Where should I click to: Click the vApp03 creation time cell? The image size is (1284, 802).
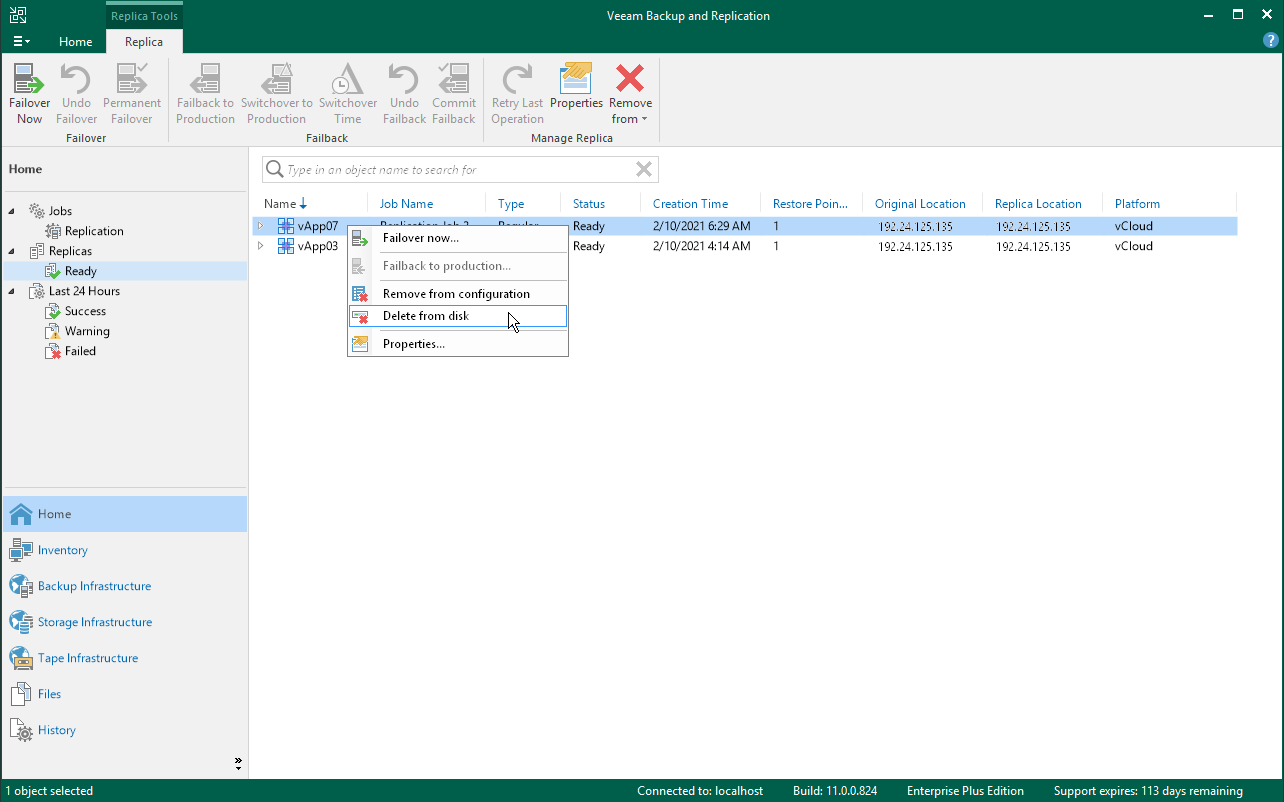pos(701,246)
